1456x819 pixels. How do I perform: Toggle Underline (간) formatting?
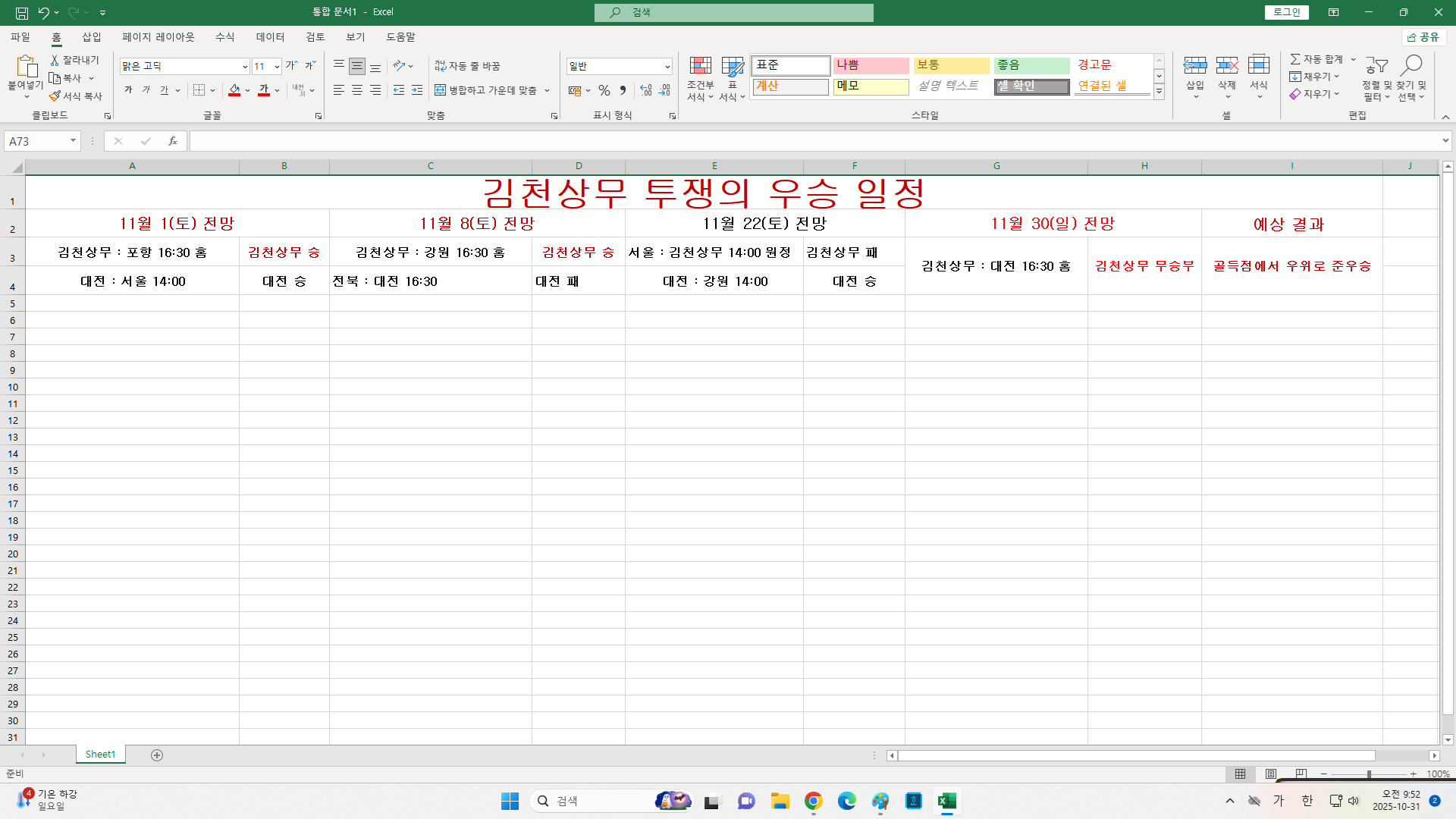(165, 90)
